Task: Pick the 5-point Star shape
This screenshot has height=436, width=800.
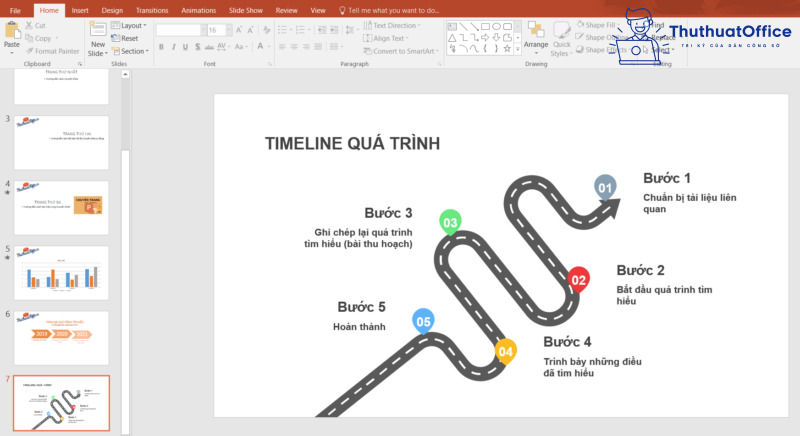Action: pos(507,49)
